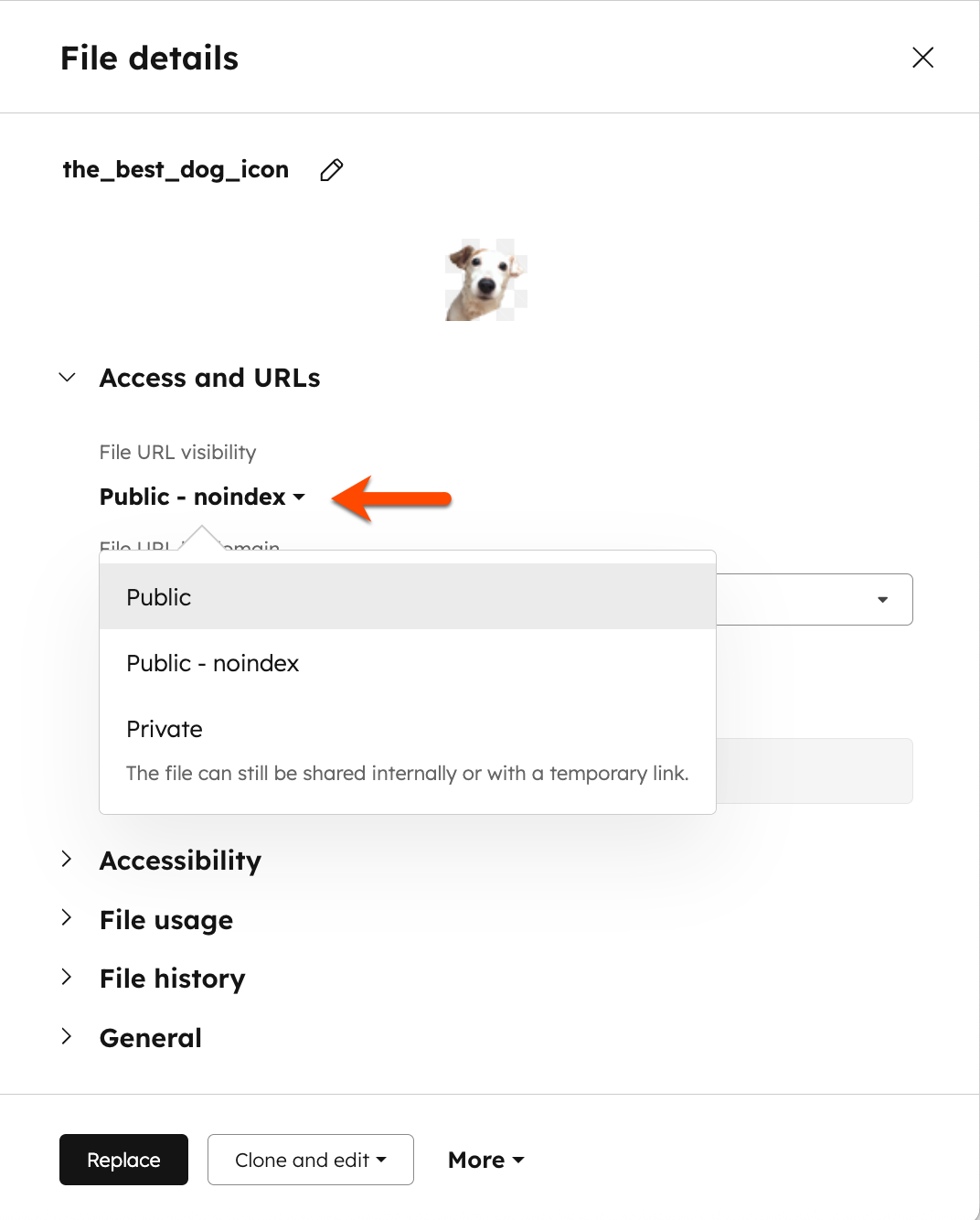Click the temporary link sharing note under Private

click(408, 773)
